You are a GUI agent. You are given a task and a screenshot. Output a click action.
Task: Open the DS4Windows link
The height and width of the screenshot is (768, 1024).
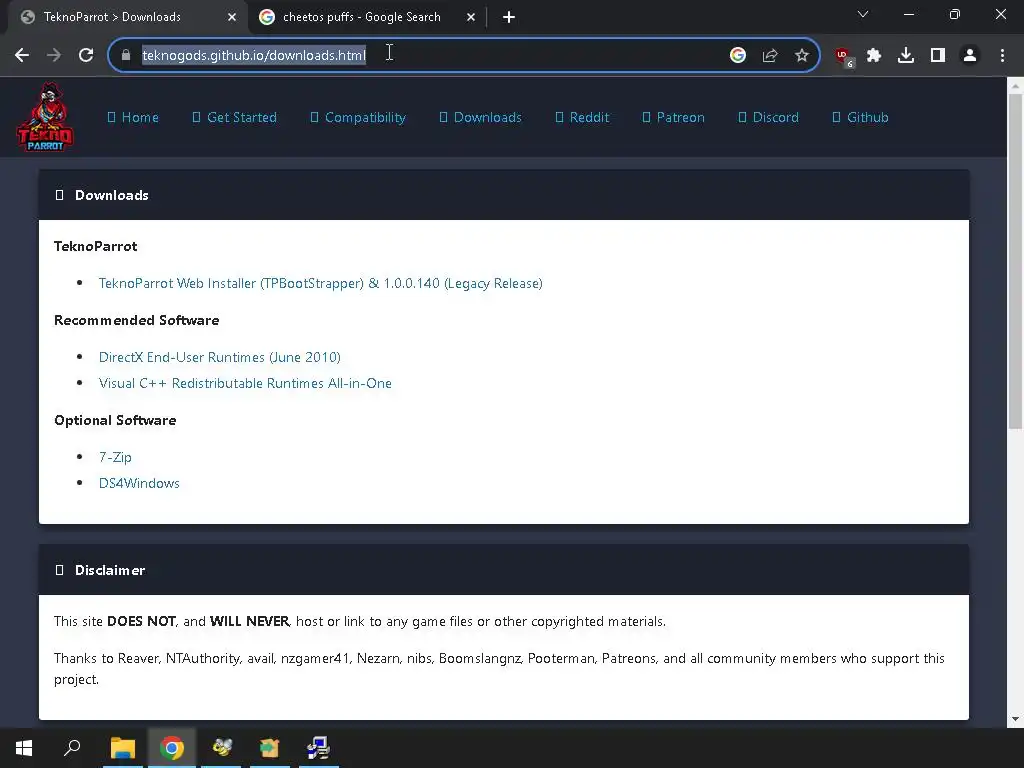point(139,483)
